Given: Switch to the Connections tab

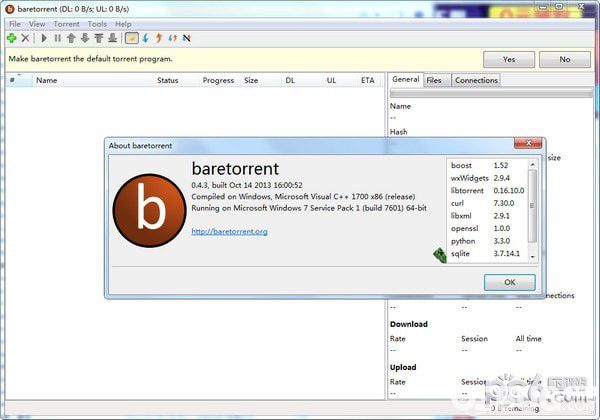Looking at the screenshot, I should pos(476,80).
